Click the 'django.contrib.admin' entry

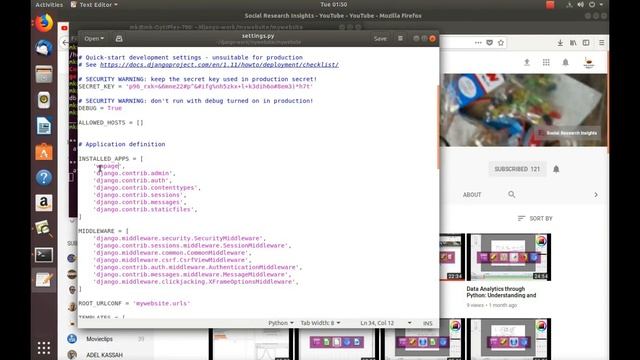(134, 173)
